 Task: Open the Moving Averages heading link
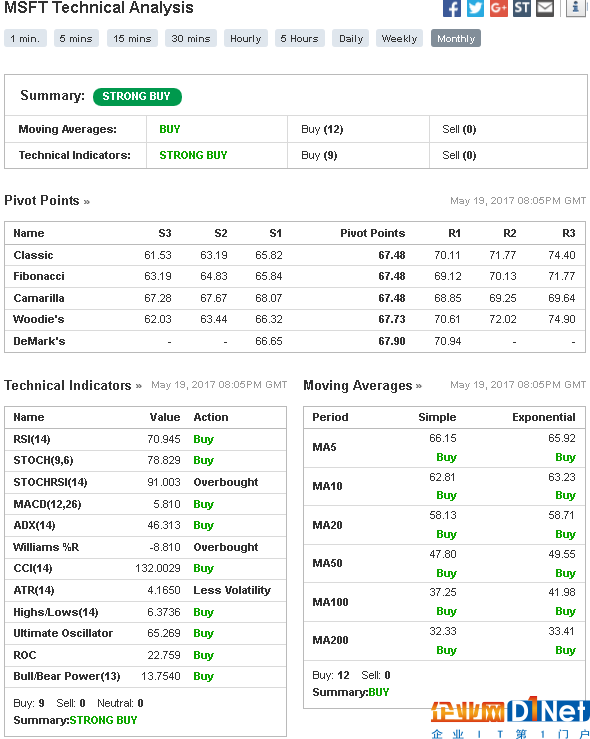click(x=362, y=386)
